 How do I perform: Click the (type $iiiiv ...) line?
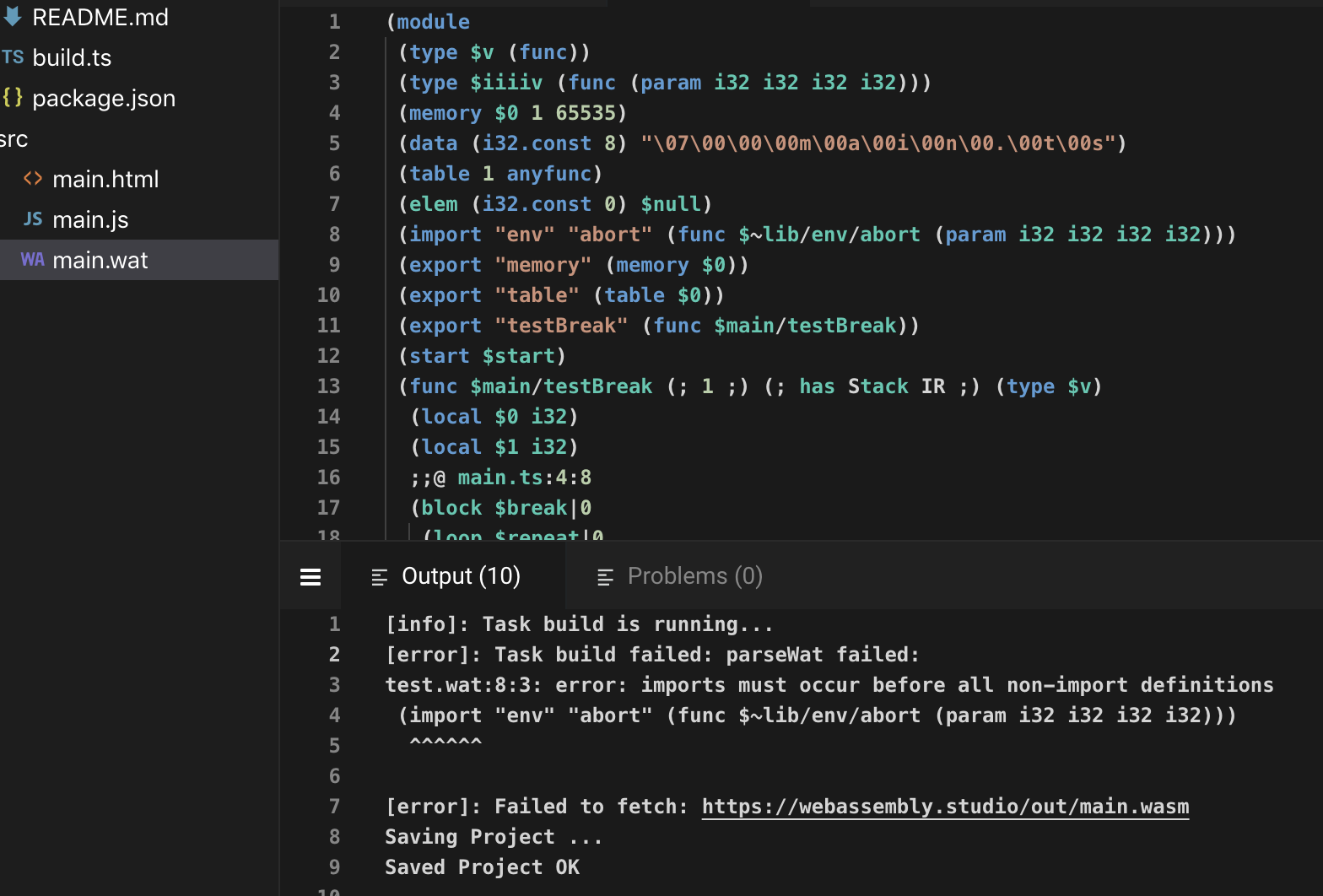point(665,83)
